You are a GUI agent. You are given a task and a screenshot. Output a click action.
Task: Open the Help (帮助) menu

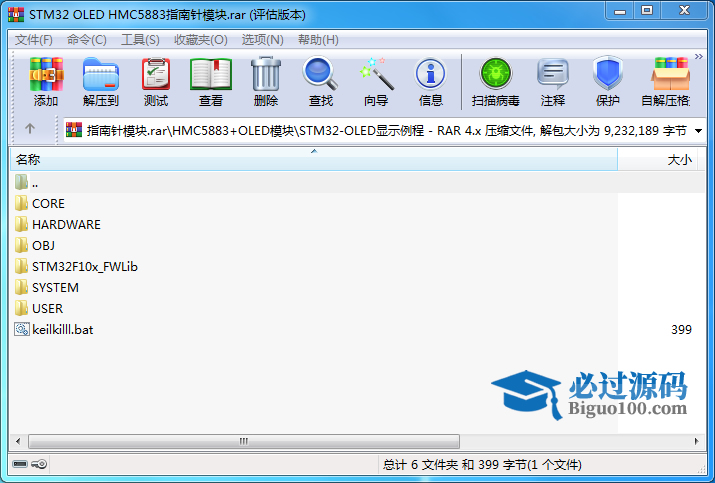coord(318,40)
